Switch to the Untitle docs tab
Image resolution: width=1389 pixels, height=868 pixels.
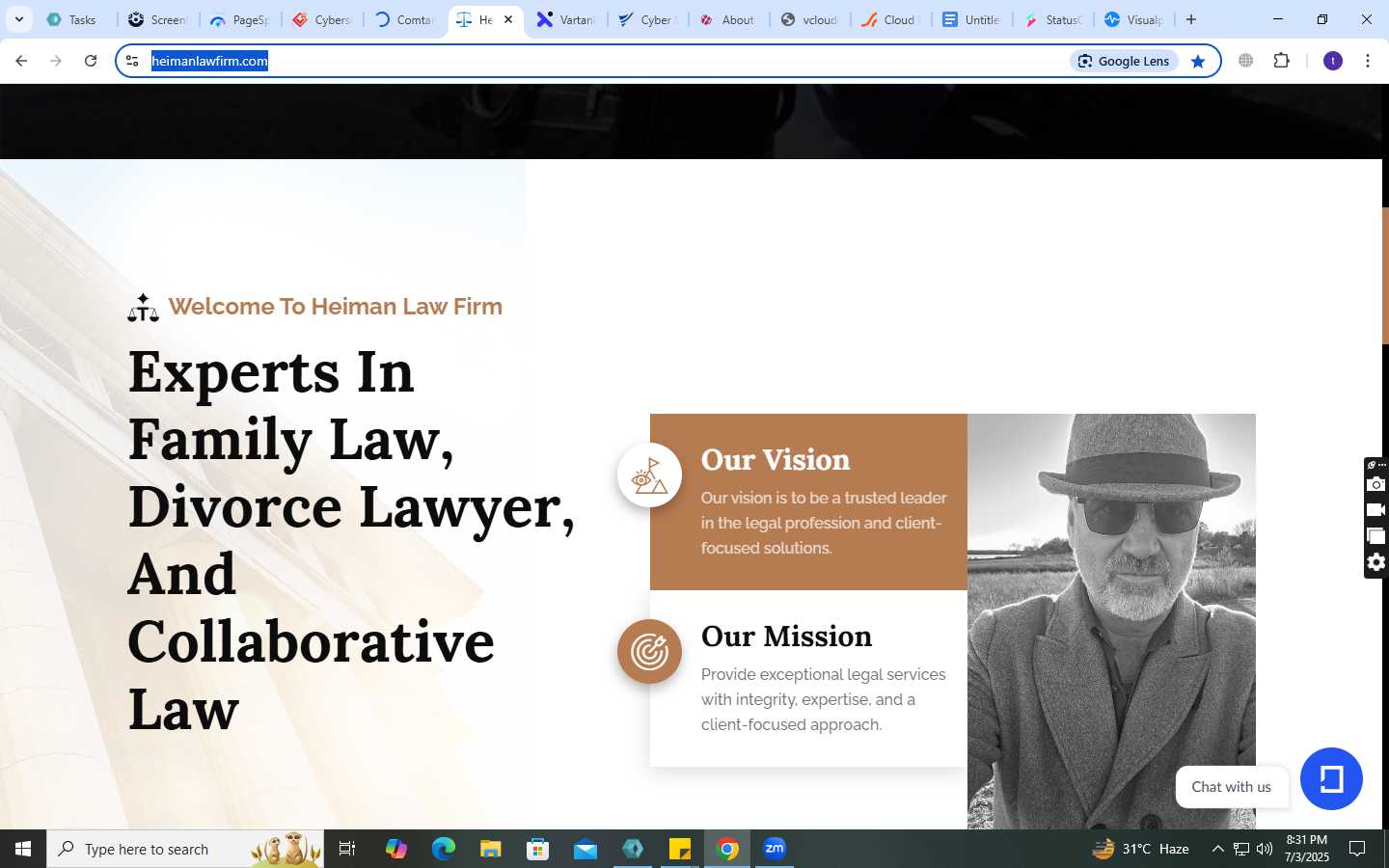(972, 19)
